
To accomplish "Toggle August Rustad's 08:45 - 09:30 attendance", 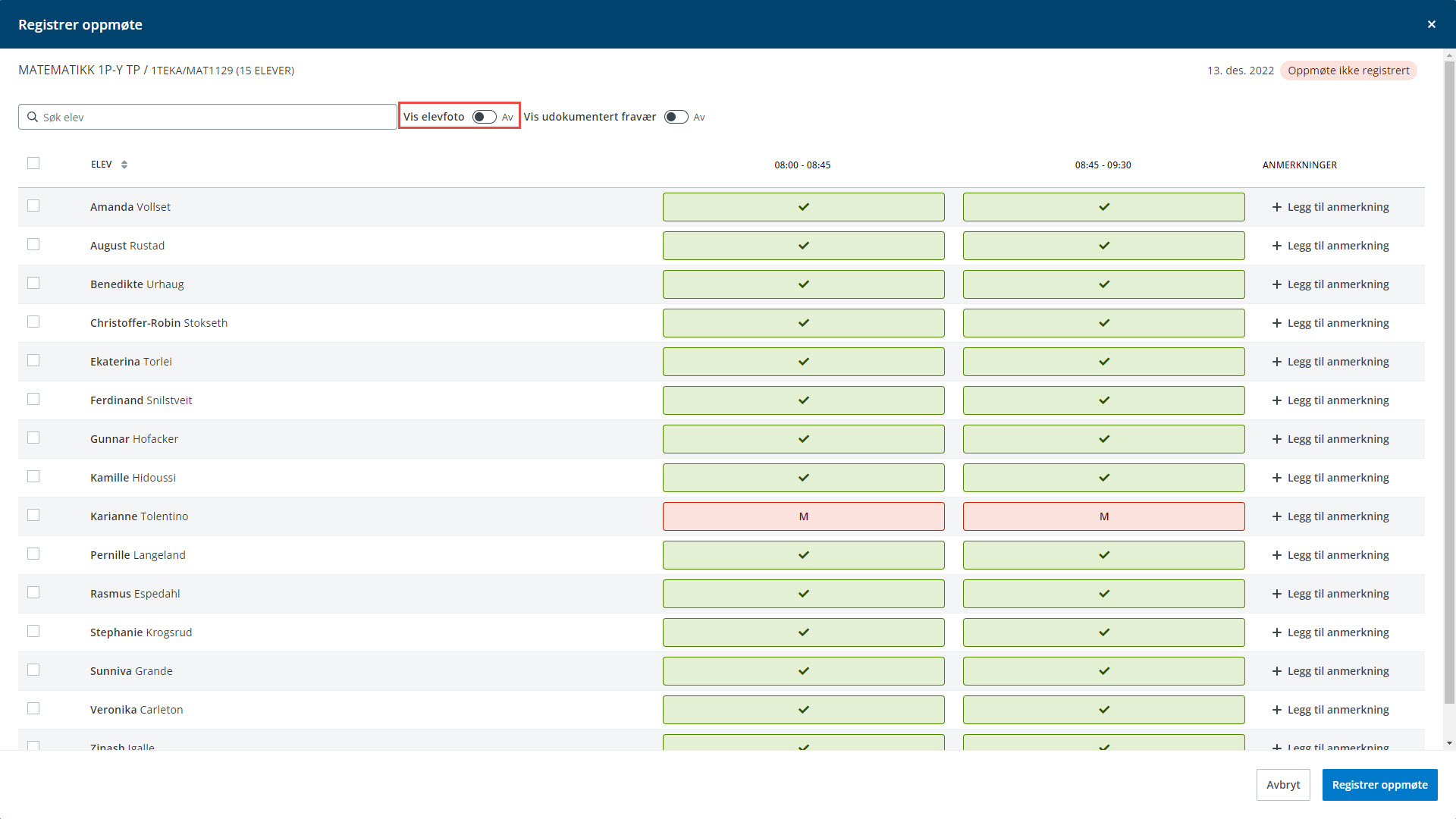I will pos(1104,246).
